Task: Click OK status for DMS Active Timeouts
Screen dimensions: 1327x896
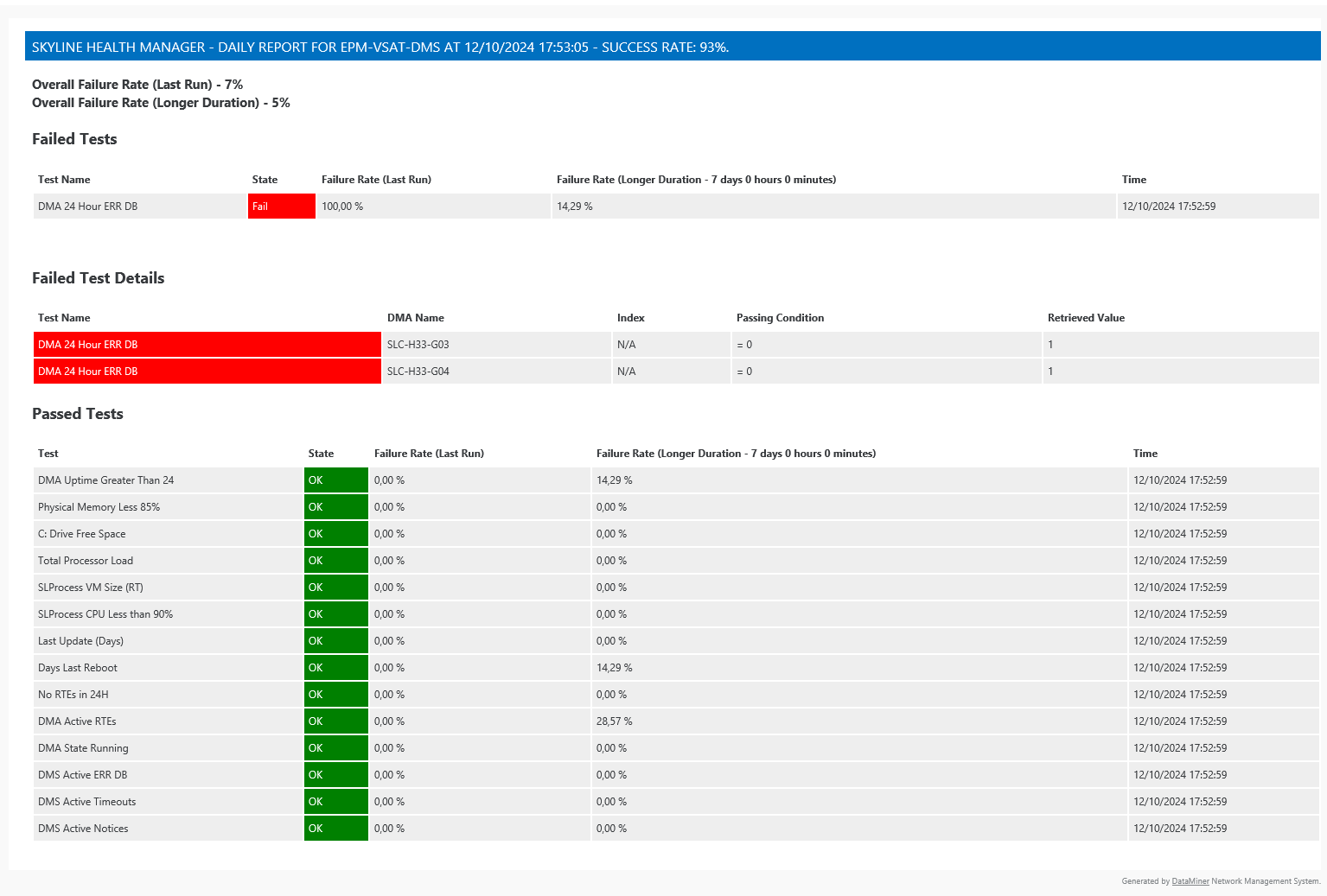Action: 335,802
